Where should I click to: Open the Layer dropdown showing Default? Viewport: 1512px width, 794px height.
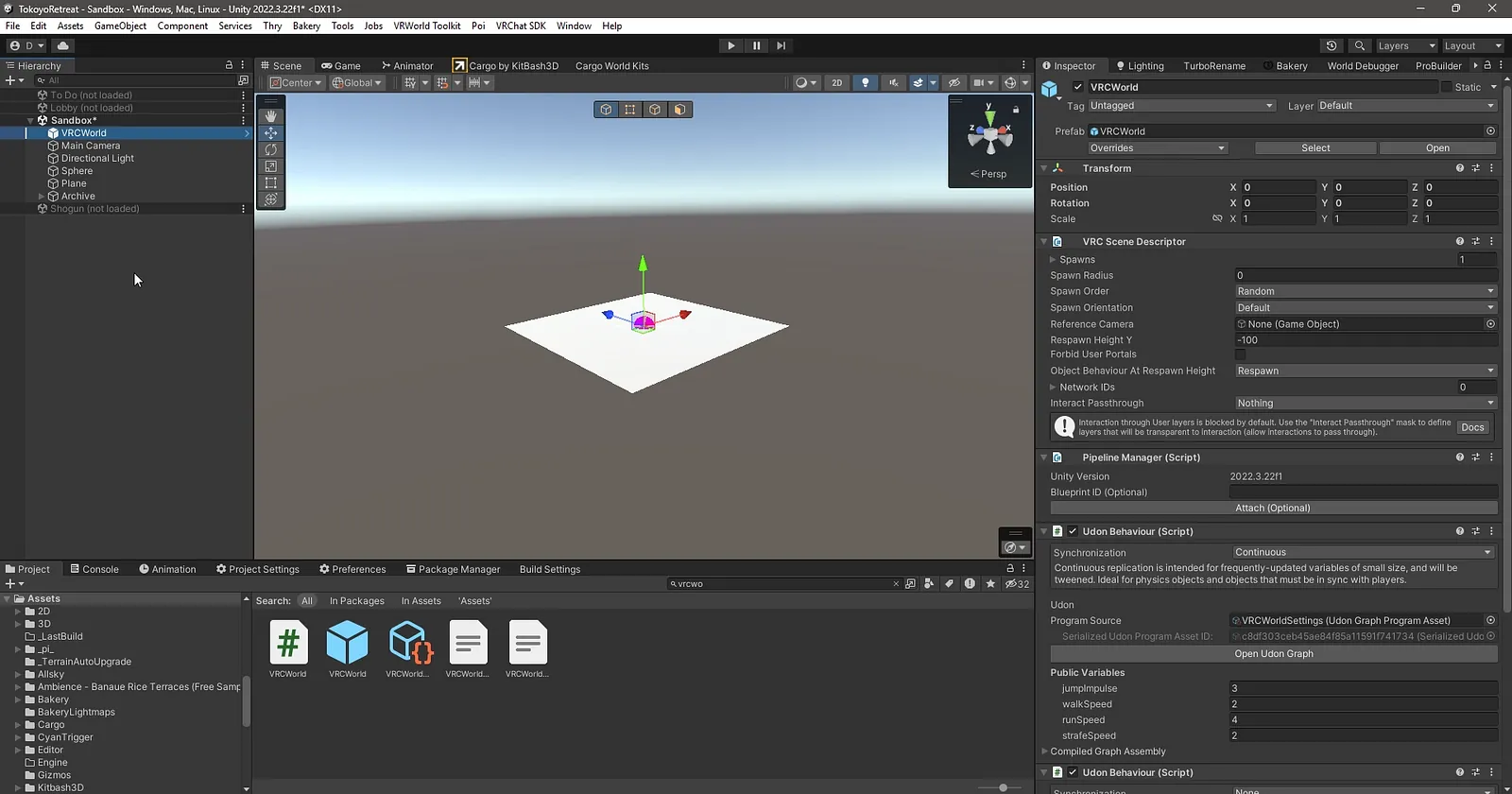point(1407,106)
